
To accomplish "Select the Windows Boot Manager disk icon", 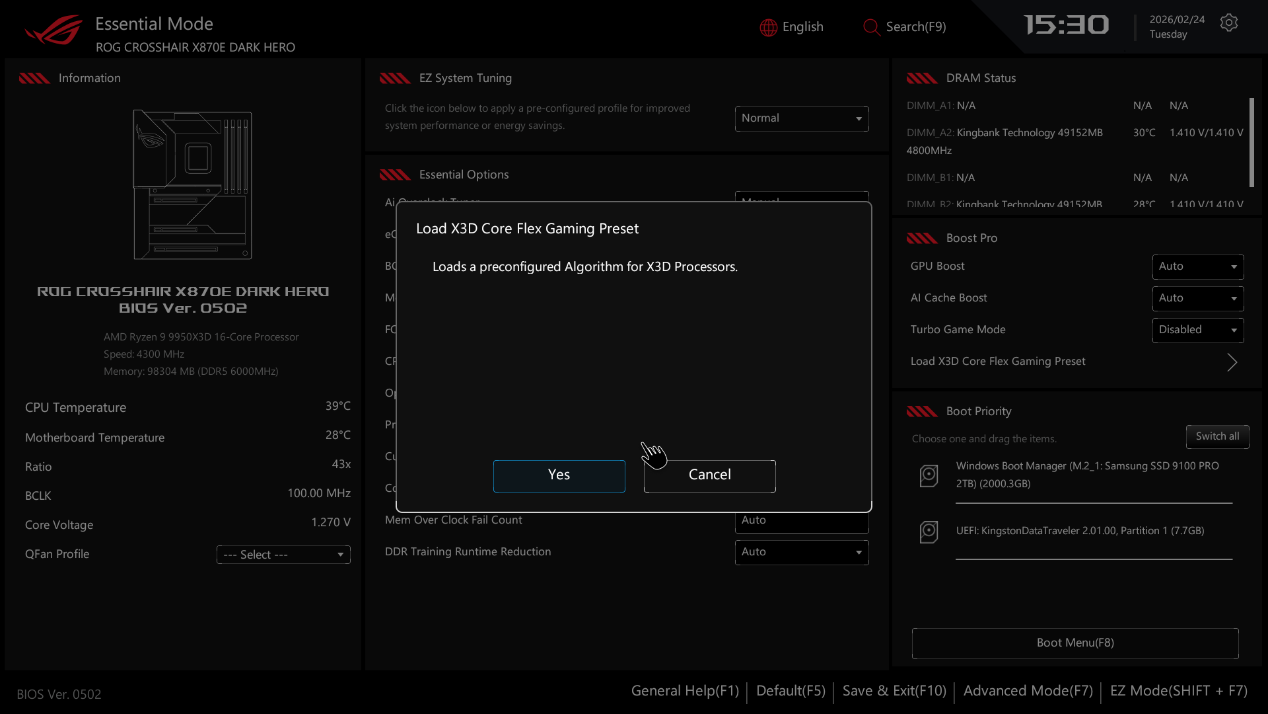I will click(929, 477).
